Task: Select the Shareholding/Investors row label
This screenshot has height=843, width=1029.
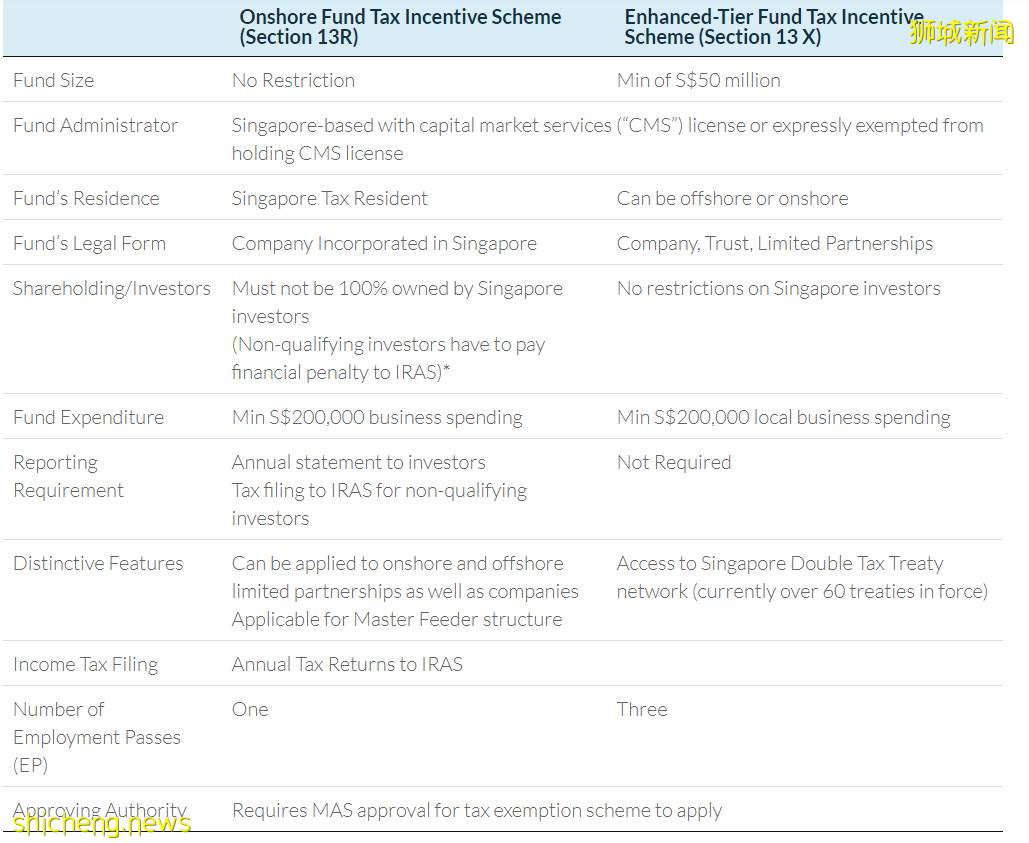Action: tap(111, 288)
